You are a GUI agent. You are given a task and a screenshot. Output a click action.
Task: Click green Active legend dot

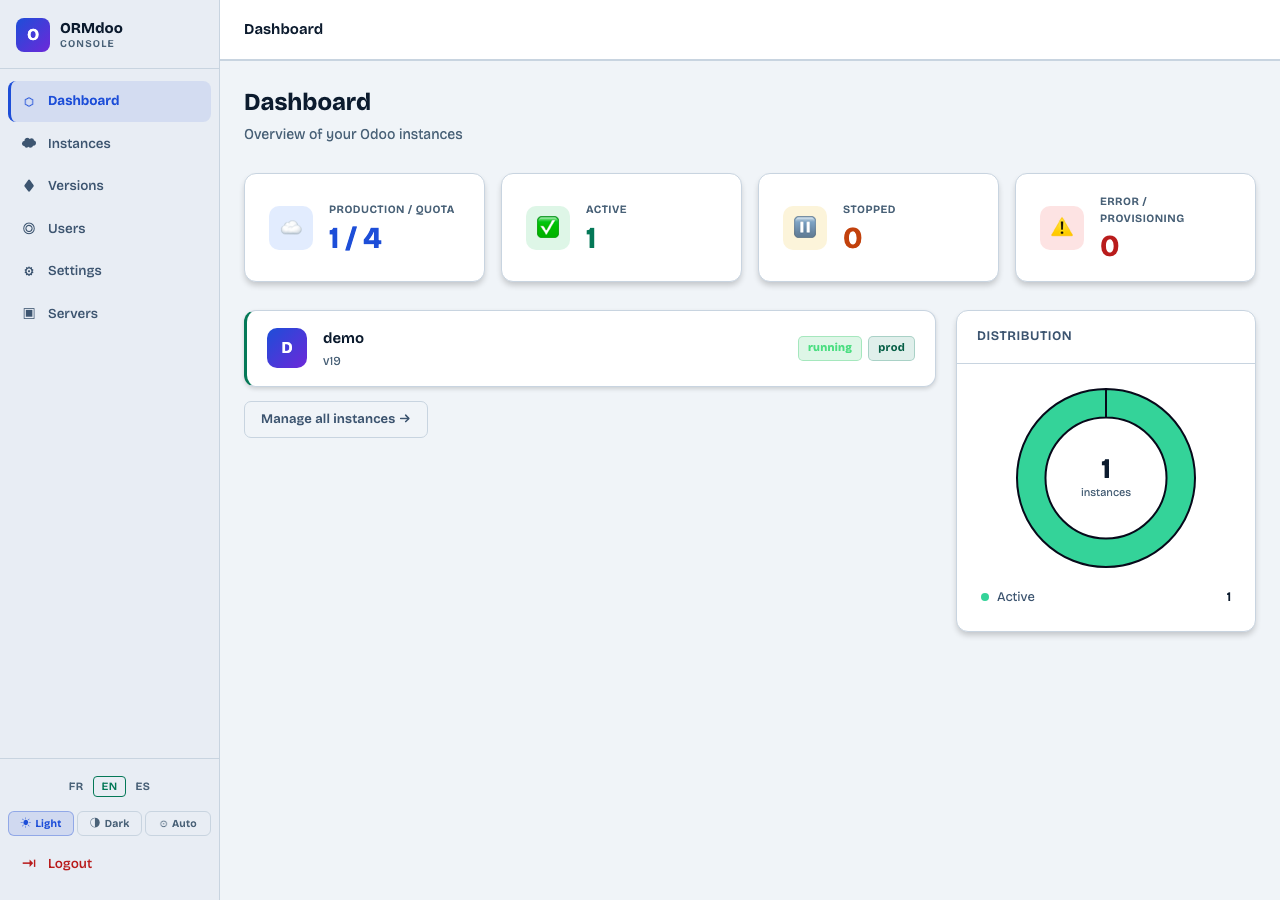985,597
